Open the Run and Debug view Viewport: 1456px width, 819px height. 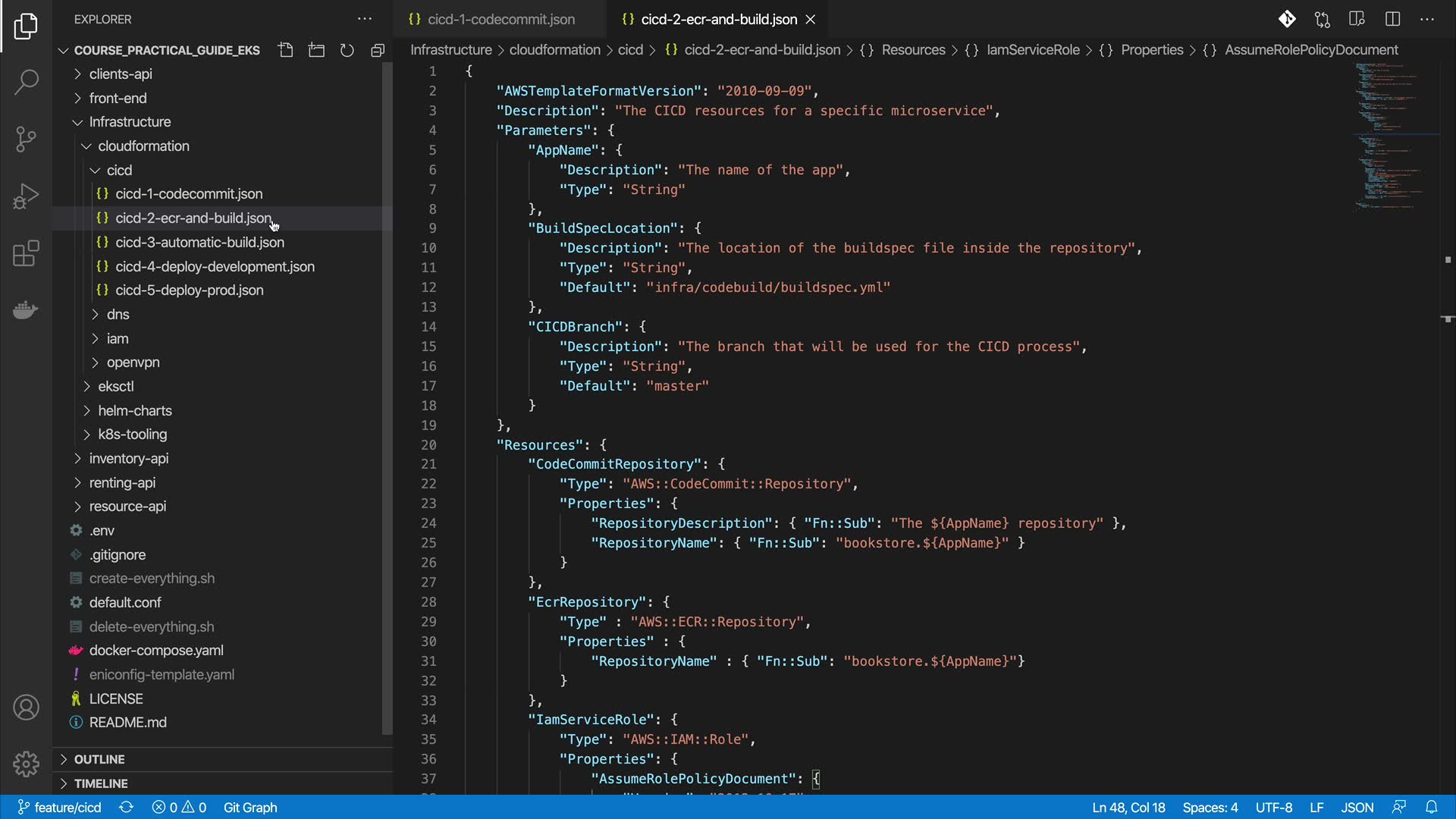pos(26,196)
